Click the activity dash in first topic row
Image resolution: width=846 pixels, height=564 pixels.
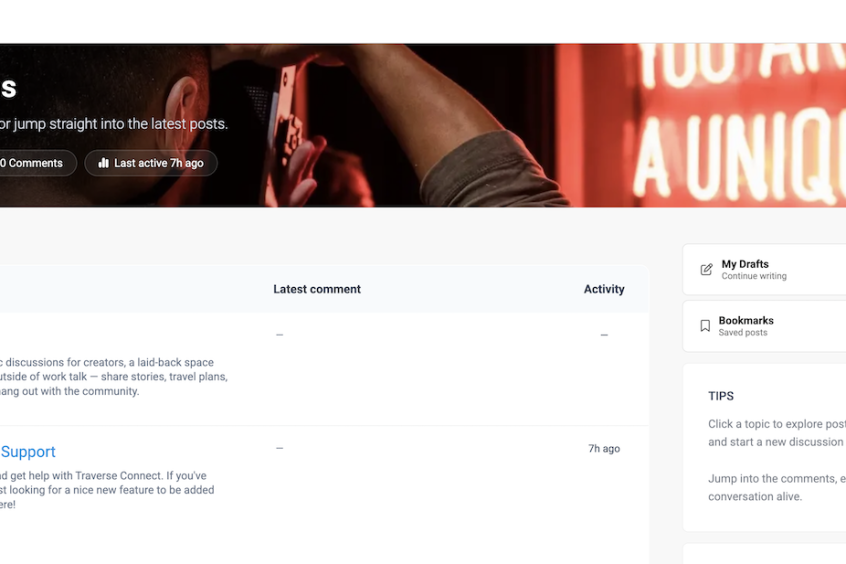pyautogui.click(x=604, y=335)
